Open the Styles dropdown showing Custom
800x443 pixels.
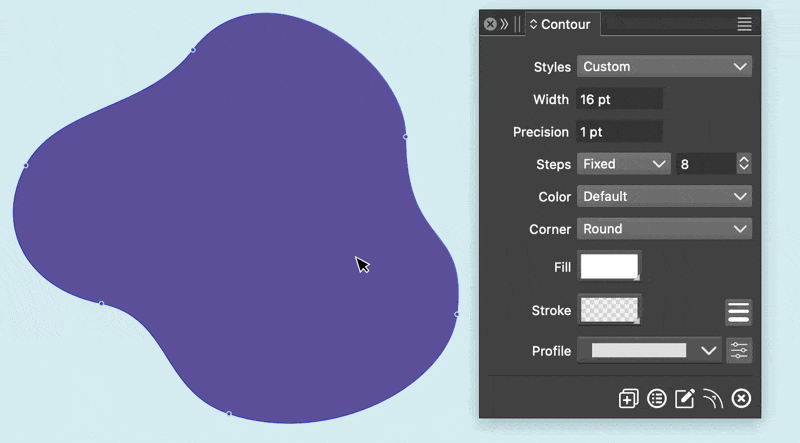pyautogui.click(x=664, y=67)
